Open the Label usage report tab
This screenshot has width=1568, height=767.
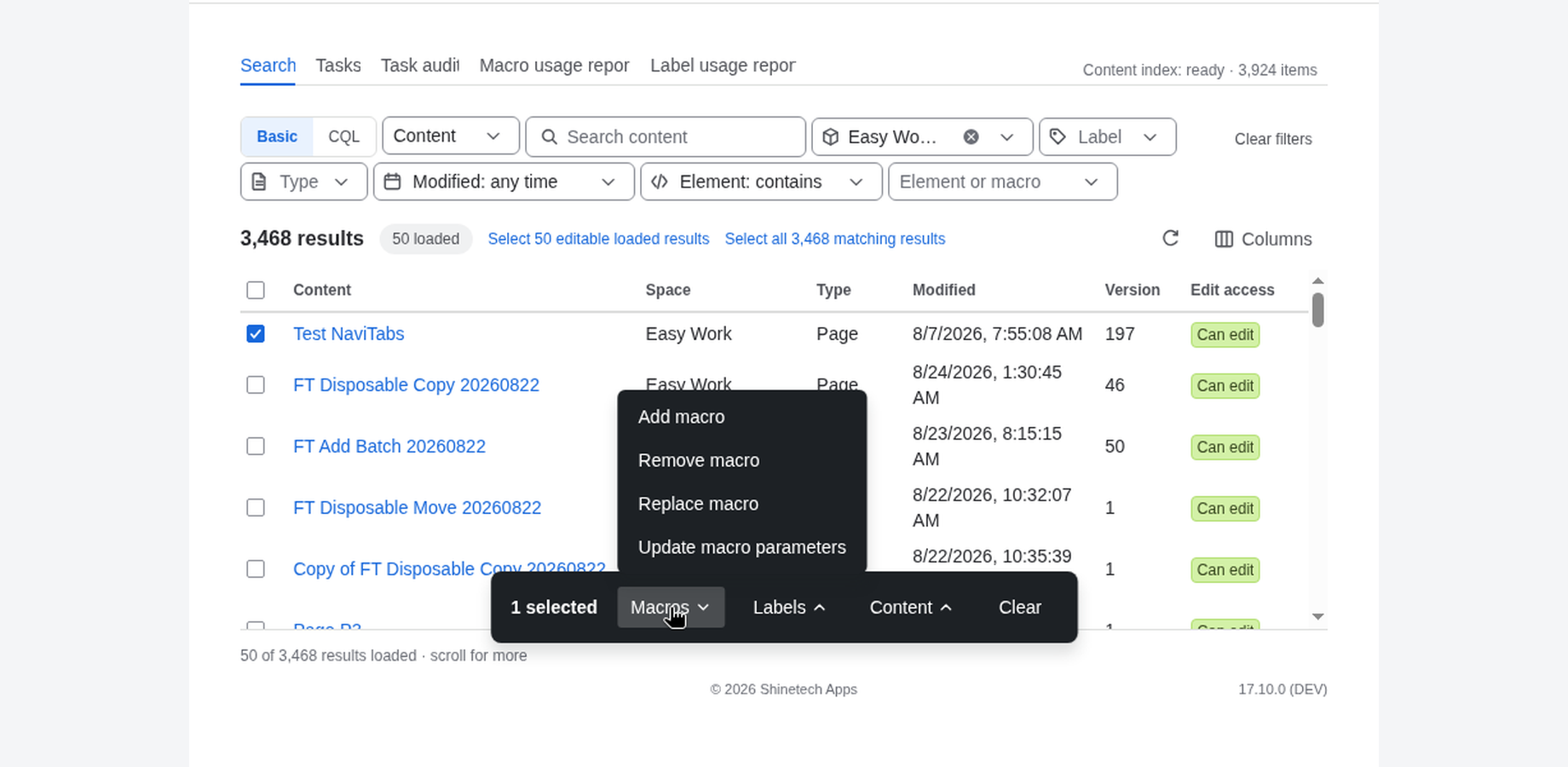pos(723,66)
